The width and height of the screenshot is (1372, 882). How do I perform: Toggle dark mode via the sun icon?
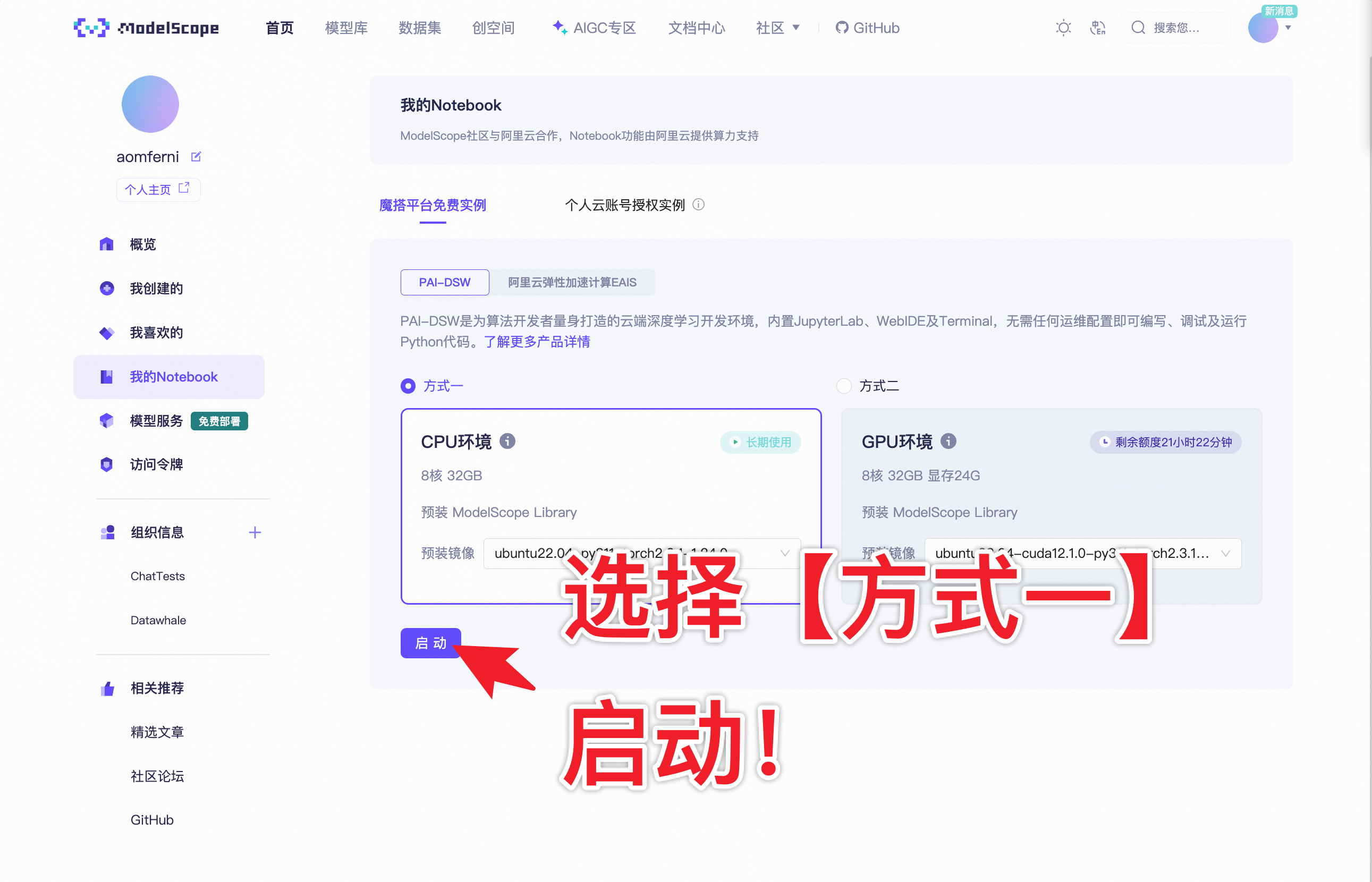point(1063,28)
